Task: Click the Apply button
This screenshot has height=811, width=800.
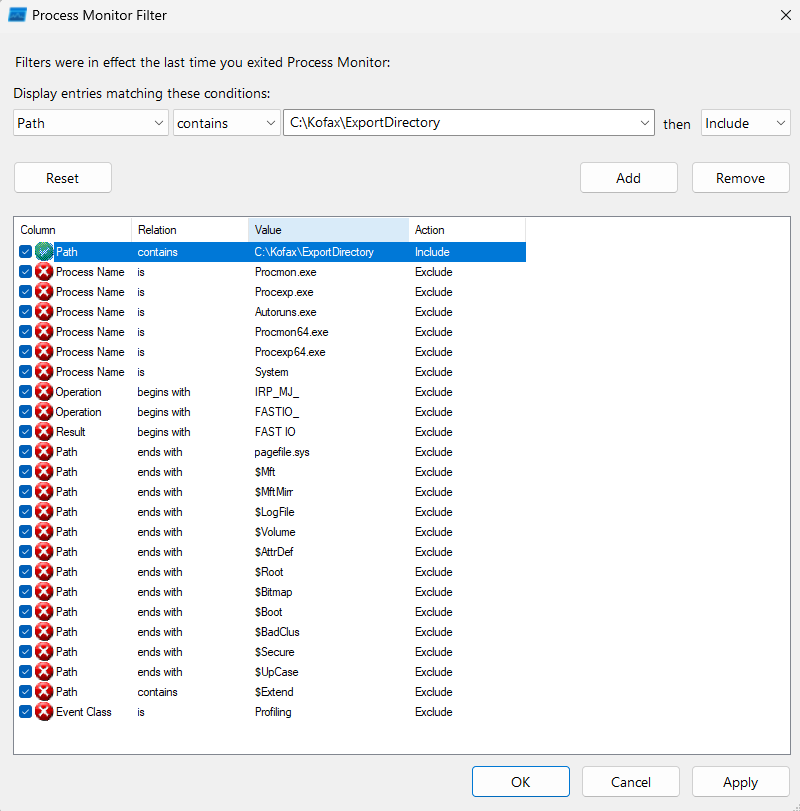Action: [x=740, y=782]
